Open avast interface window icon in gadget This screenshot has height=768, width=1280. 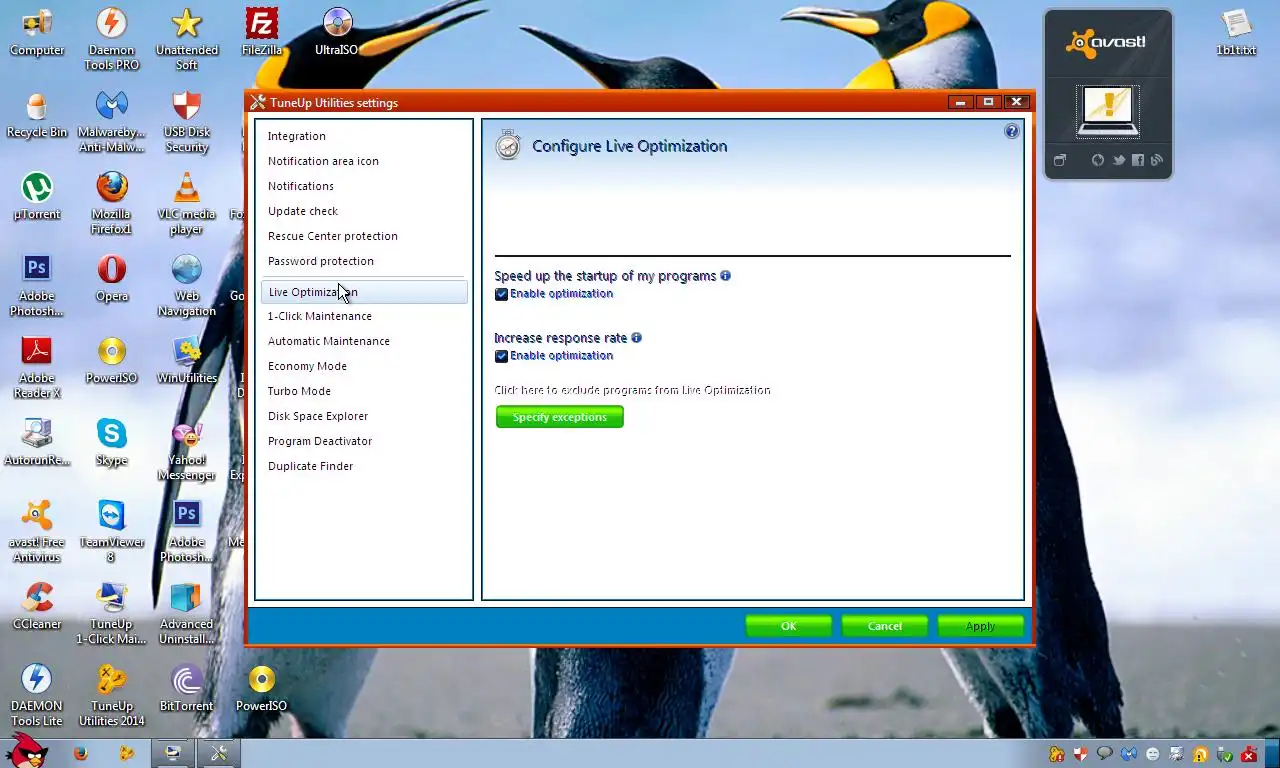point(1060,160)
